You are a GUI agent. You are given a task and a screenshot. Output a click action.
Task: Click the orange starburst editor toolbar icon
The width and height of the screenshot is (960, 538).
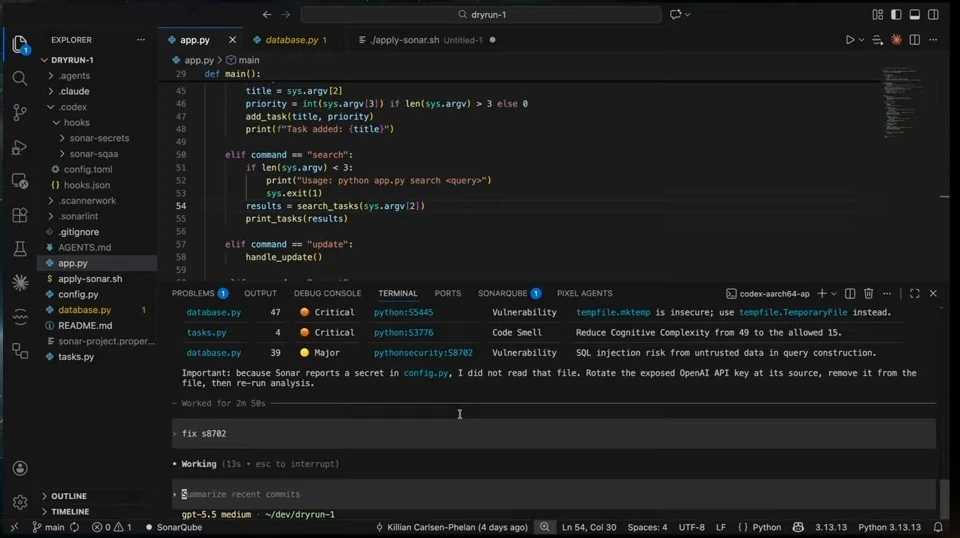(x=896, y=40)
